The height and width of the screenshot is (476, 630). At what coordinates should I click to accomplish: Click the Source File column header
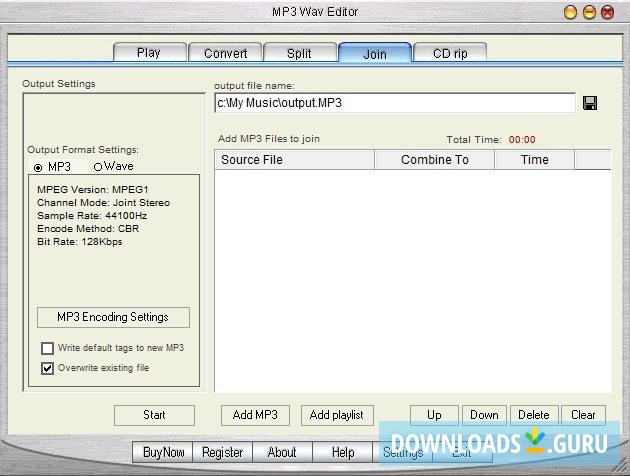295,160
